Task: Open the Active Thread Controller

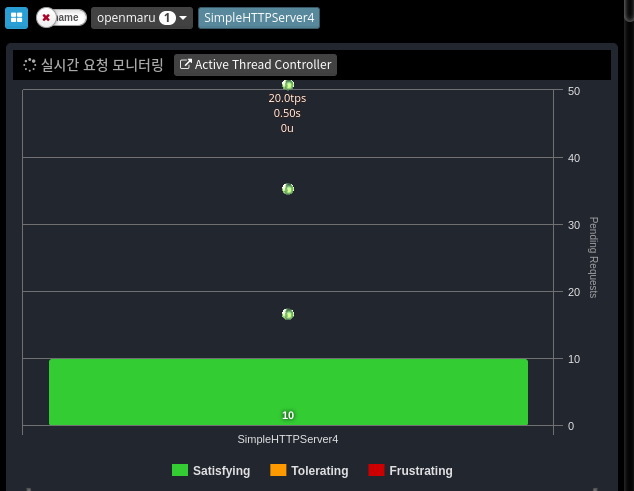Action: tap(255, 65)
